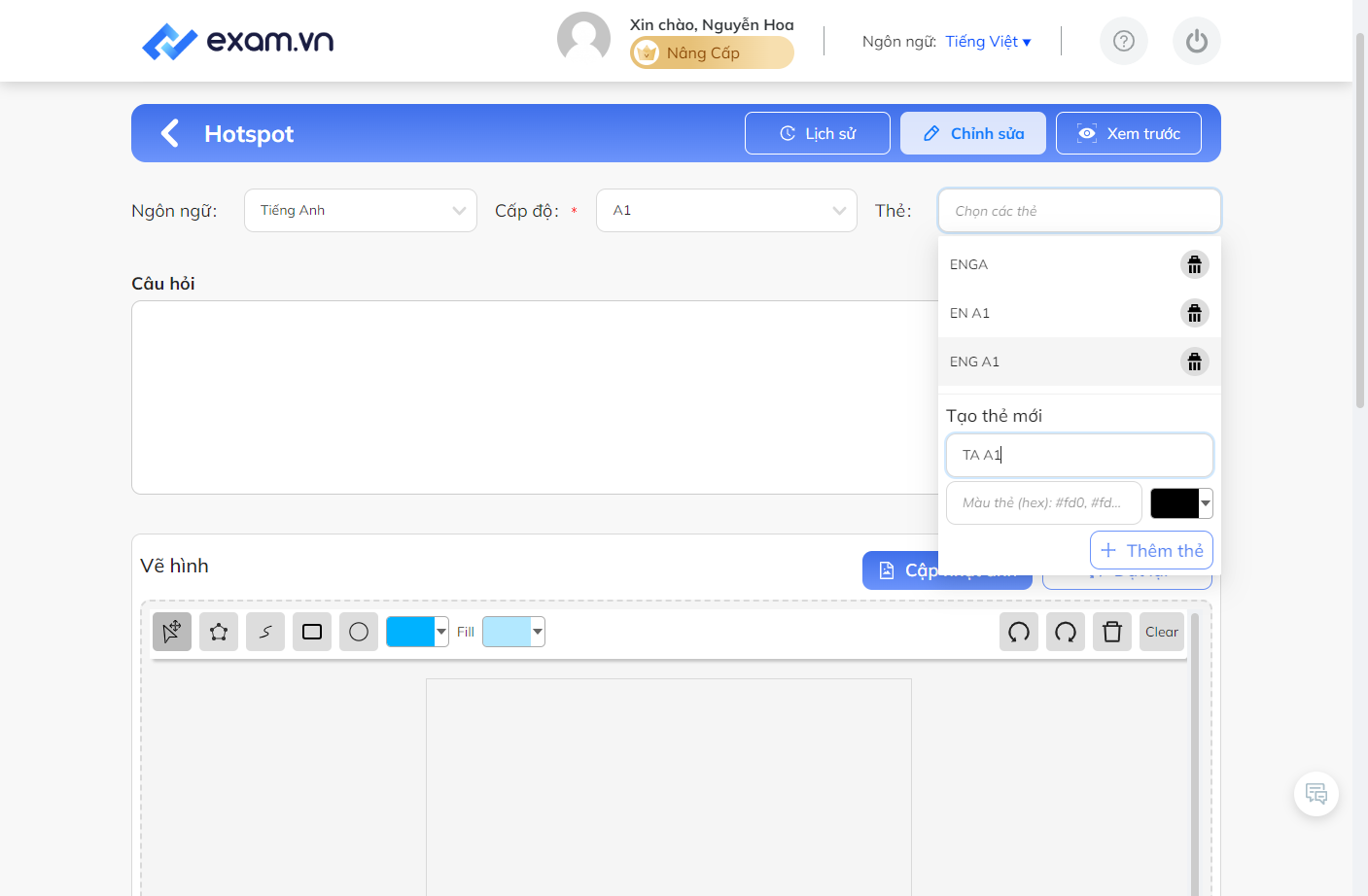
Task: Open the new tag black color picker
Action: click(1181, 503)
